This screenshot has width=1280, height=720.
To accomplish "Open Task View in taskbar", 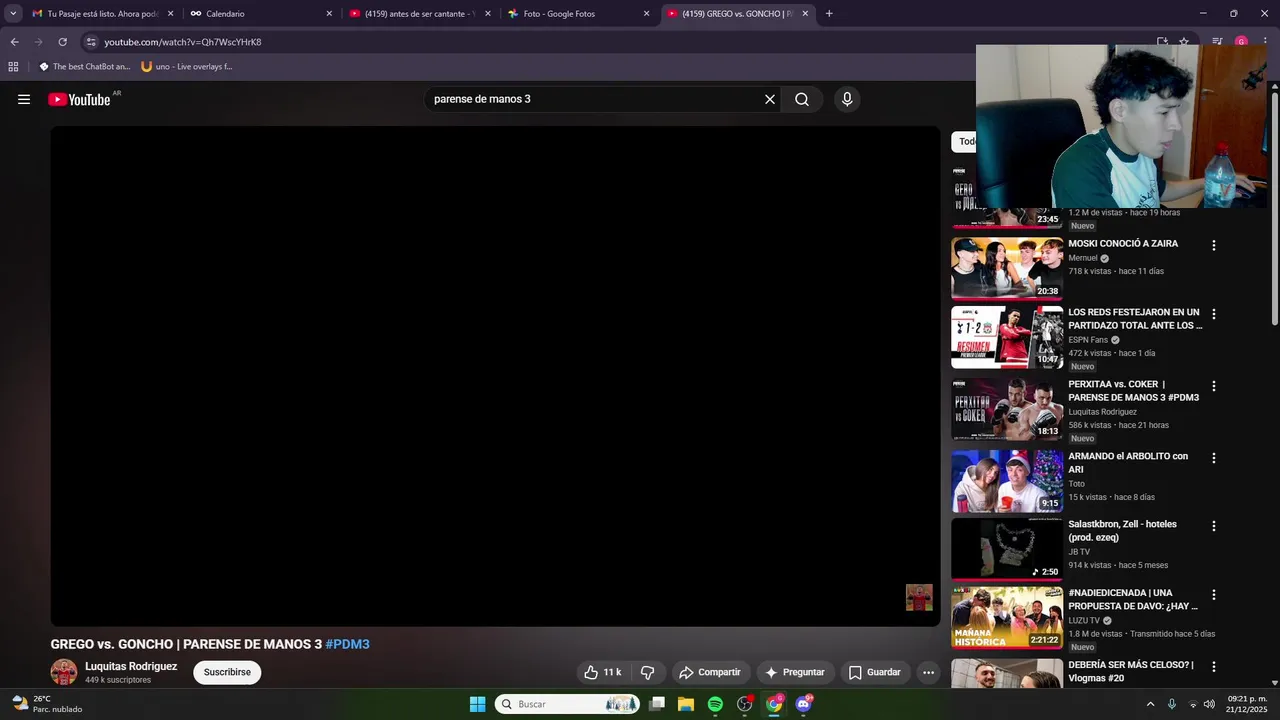I will [x=657, y=704].
